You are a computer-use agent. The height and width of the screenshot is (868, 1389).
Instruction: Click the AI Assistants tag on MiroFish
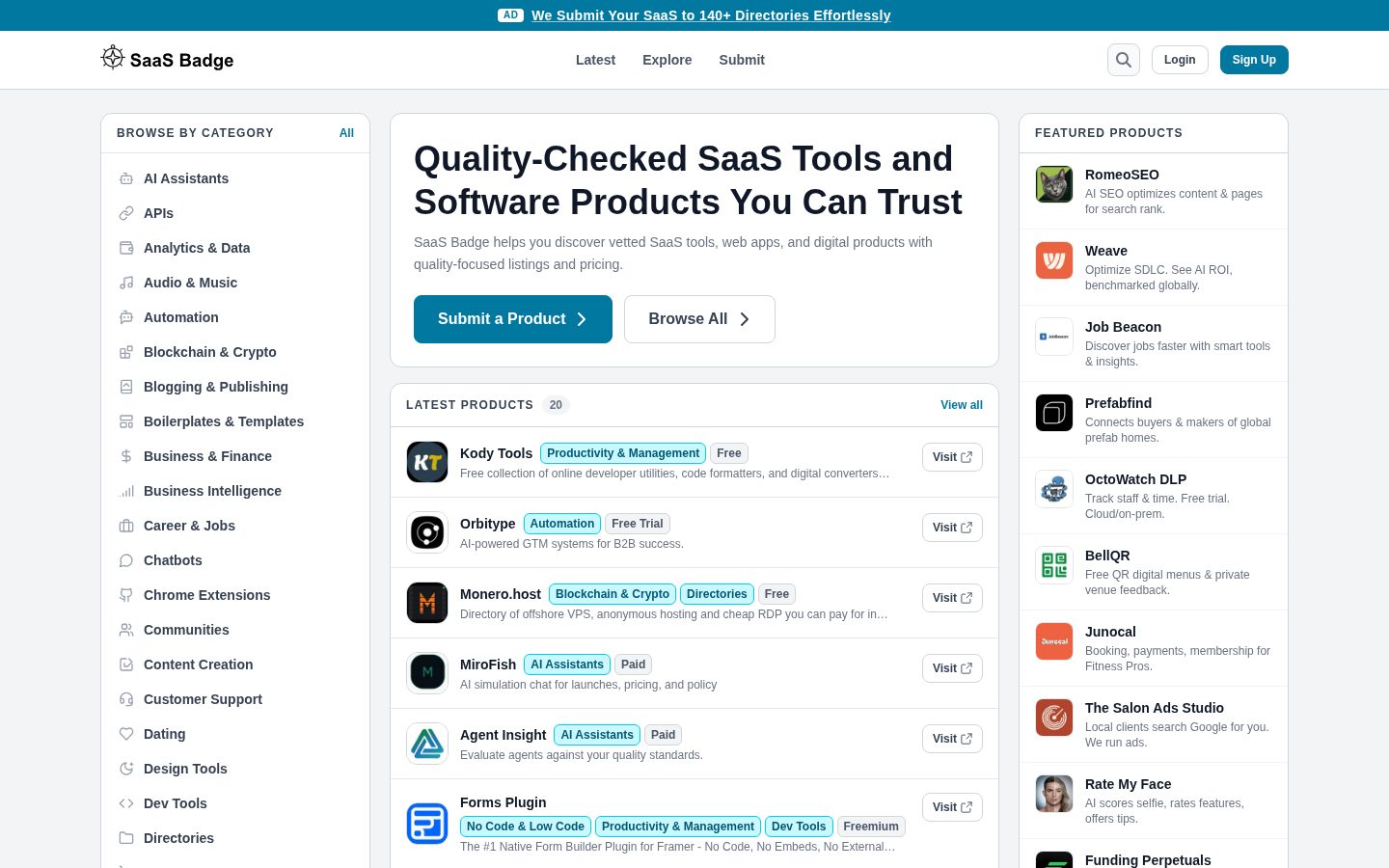(567, 665)
